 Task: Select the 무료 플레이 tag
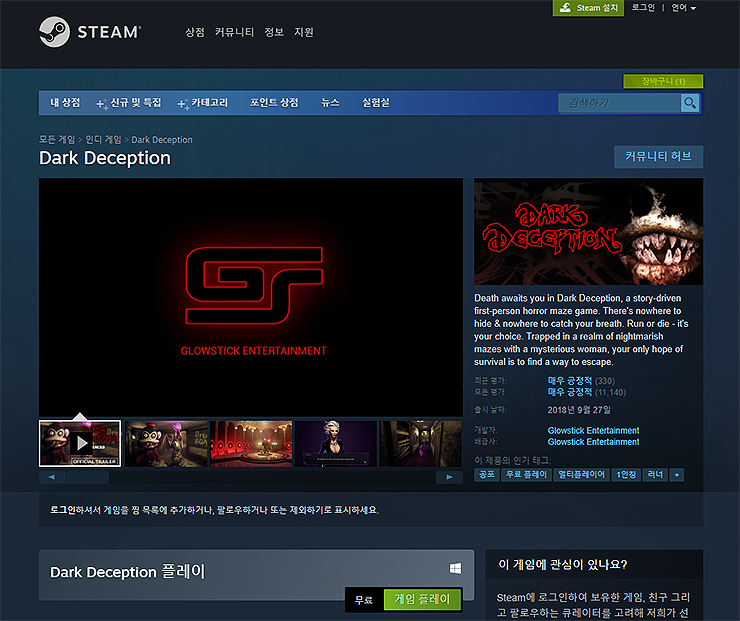(x=526, y=475)
